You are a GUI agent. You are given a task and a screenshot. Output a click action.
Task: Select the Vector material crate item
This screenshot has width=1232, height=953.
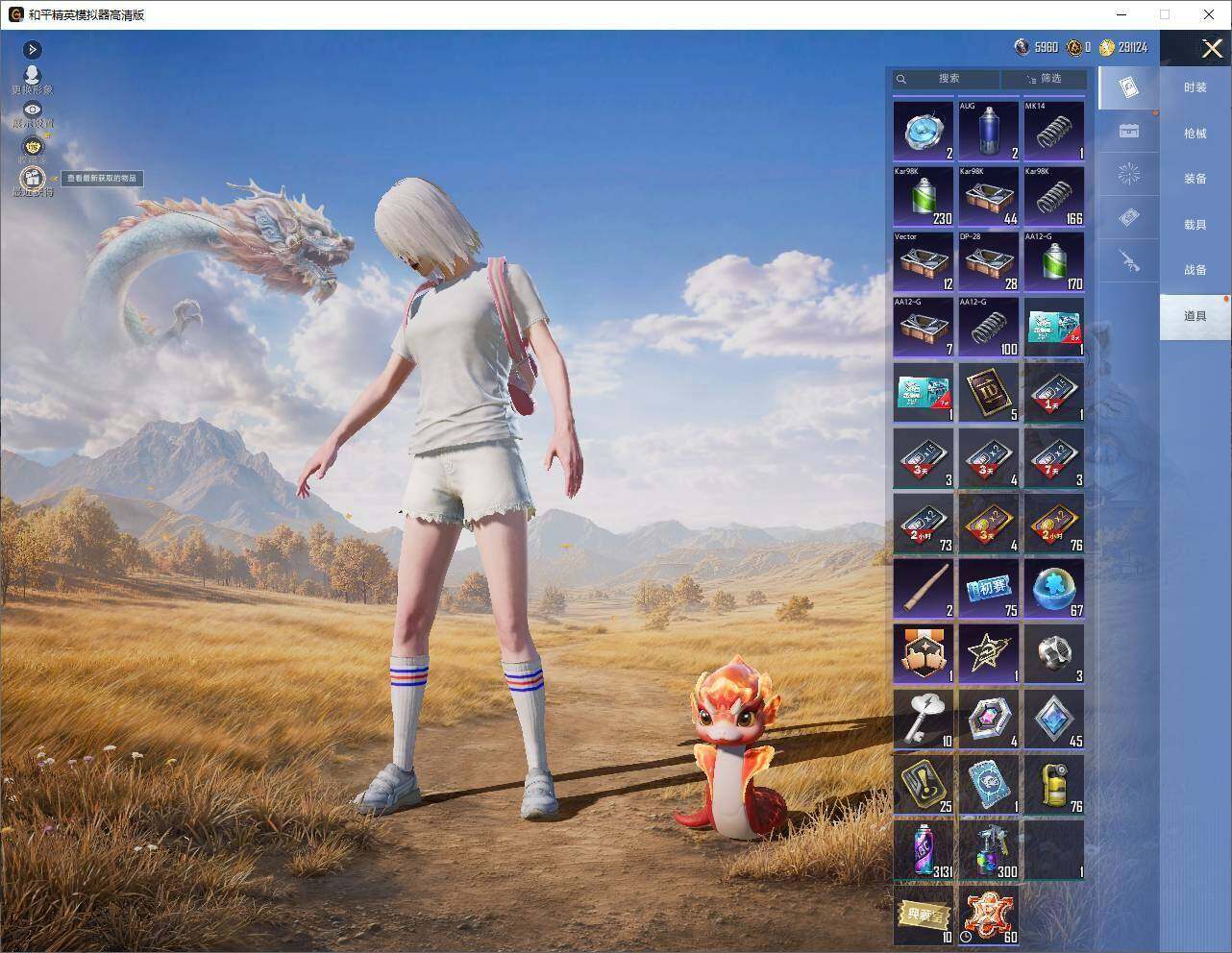[924, 261]
